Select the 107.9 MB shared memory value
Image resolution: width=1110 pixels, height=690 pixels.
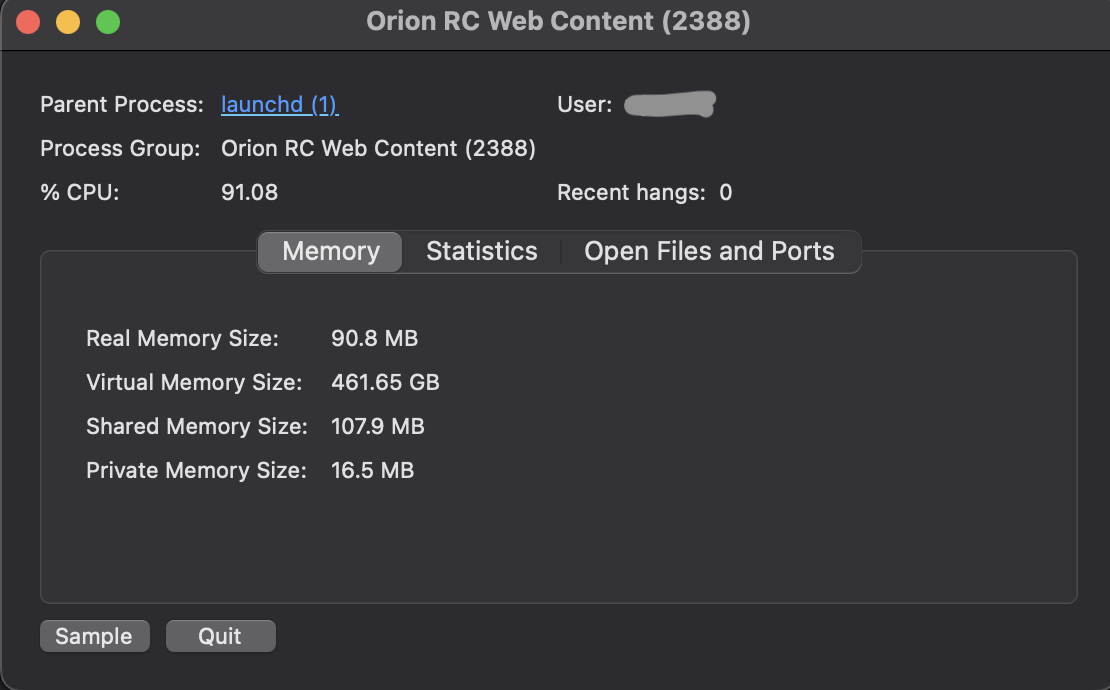click(377, 427)
